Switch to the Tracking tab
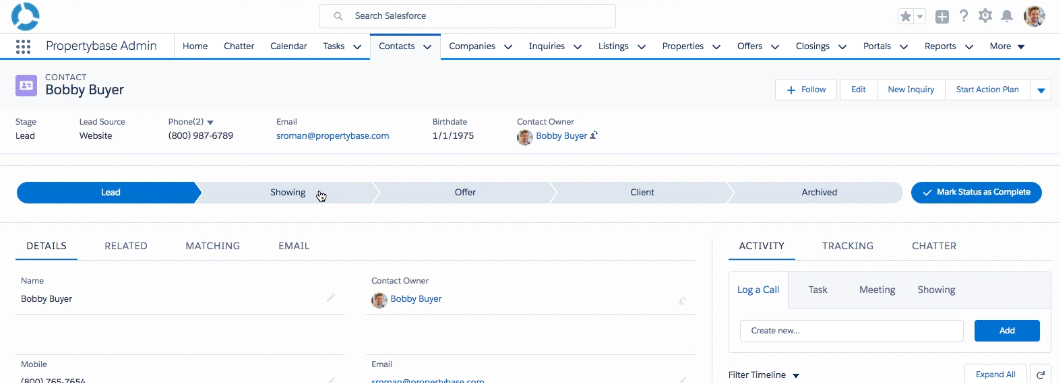The height and width of the screenshot is (383, 1060). [x=848, y=246]
